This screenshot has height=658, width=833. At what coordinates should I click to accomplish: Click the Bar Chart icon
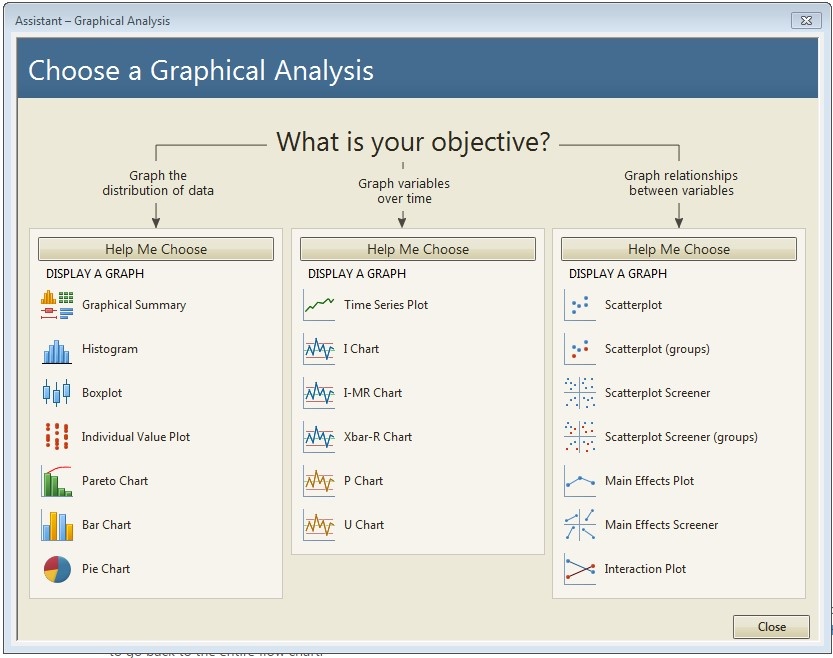pos(57,525)
